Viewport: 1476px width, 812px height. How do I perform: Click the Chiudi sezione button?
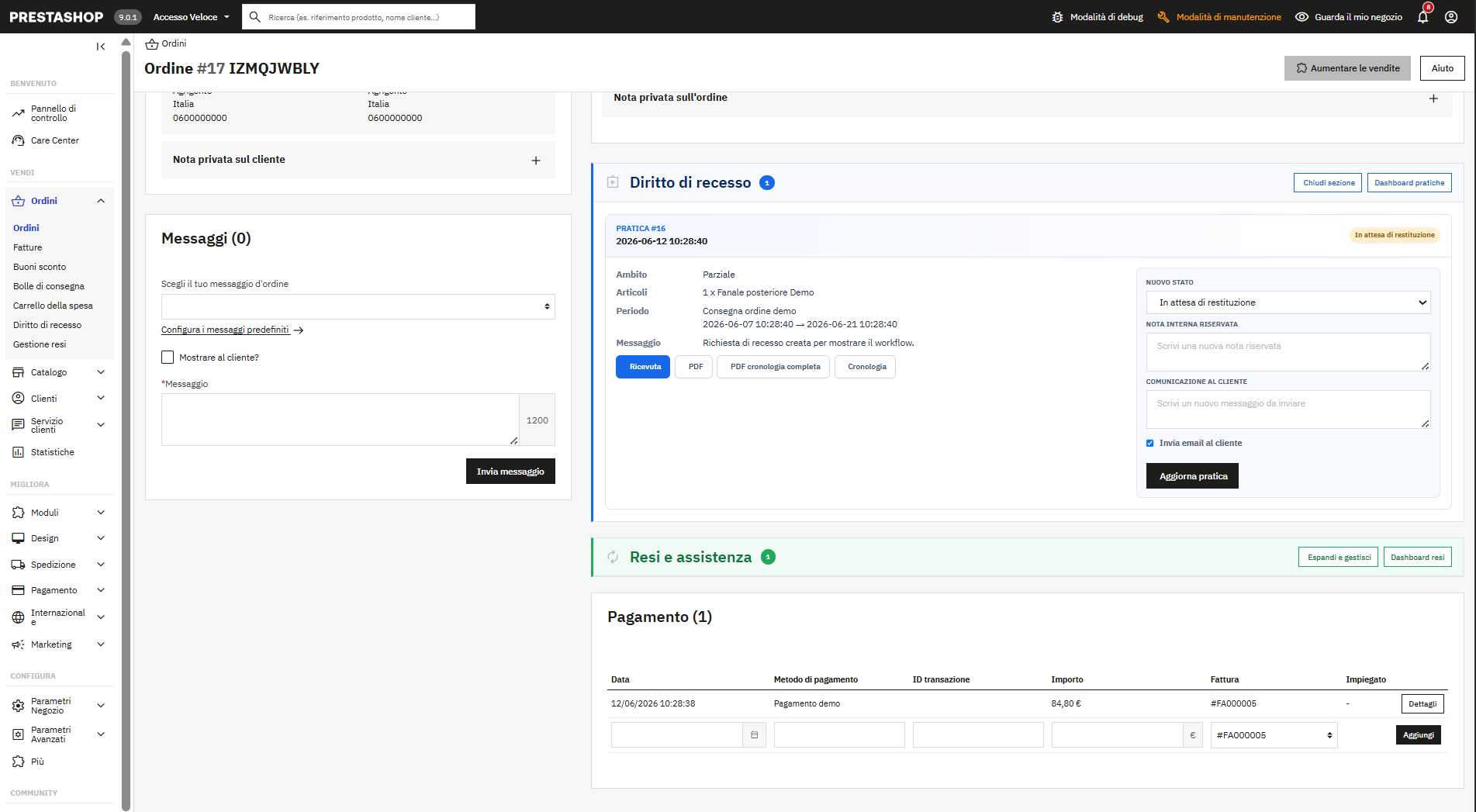pyautogui.click(x=1328, y=183)
